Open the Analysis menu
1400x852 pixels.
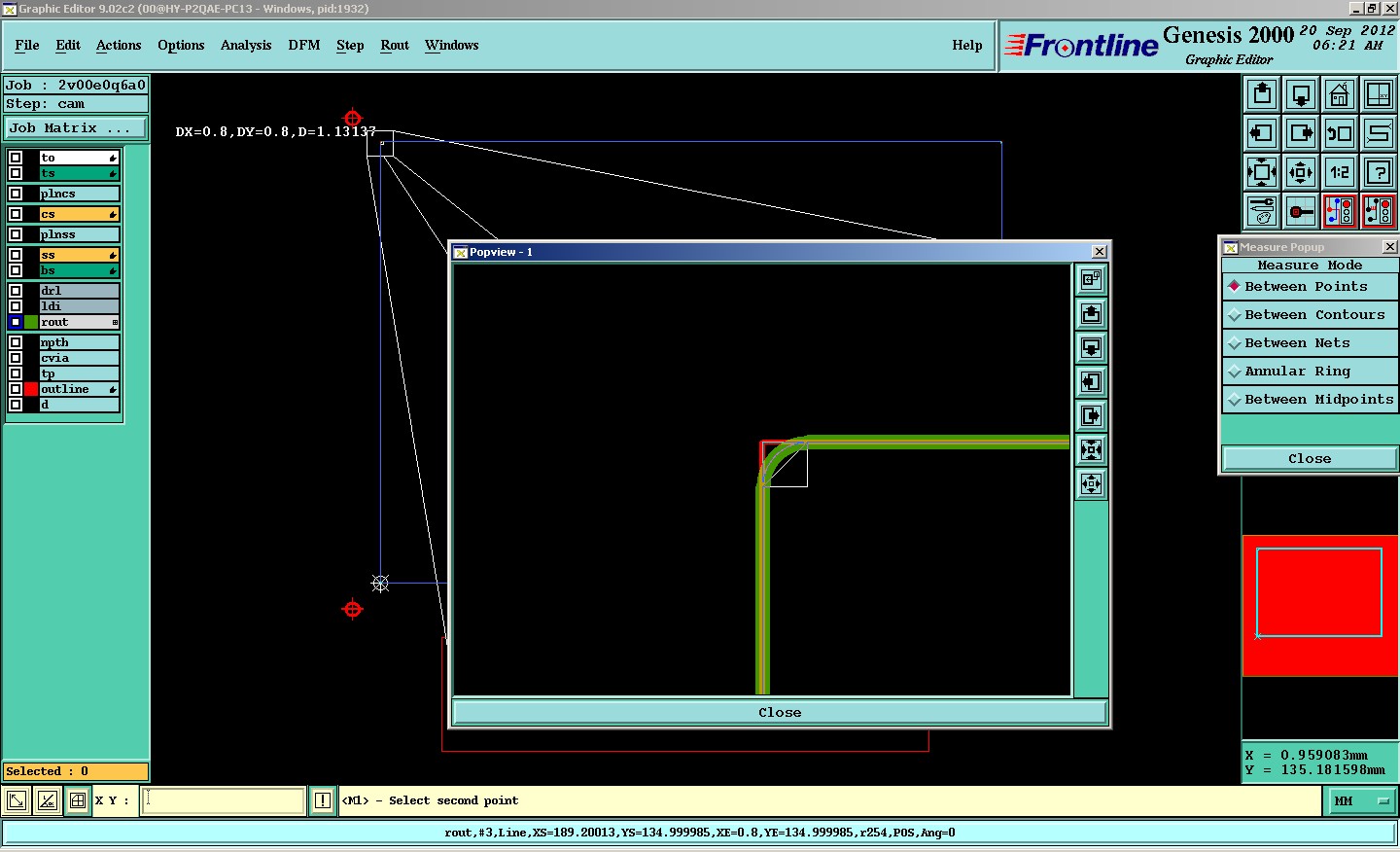pos(246,46)
